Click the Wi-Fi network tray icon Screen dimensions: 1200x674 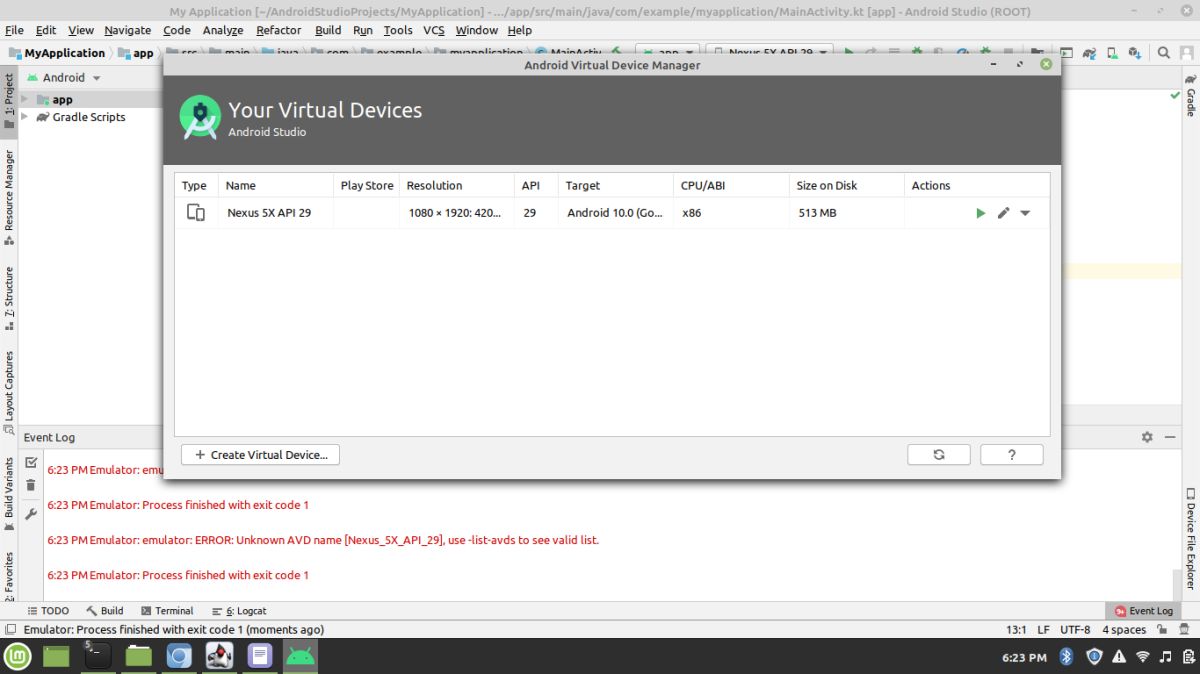click(x=1143, y=657)
